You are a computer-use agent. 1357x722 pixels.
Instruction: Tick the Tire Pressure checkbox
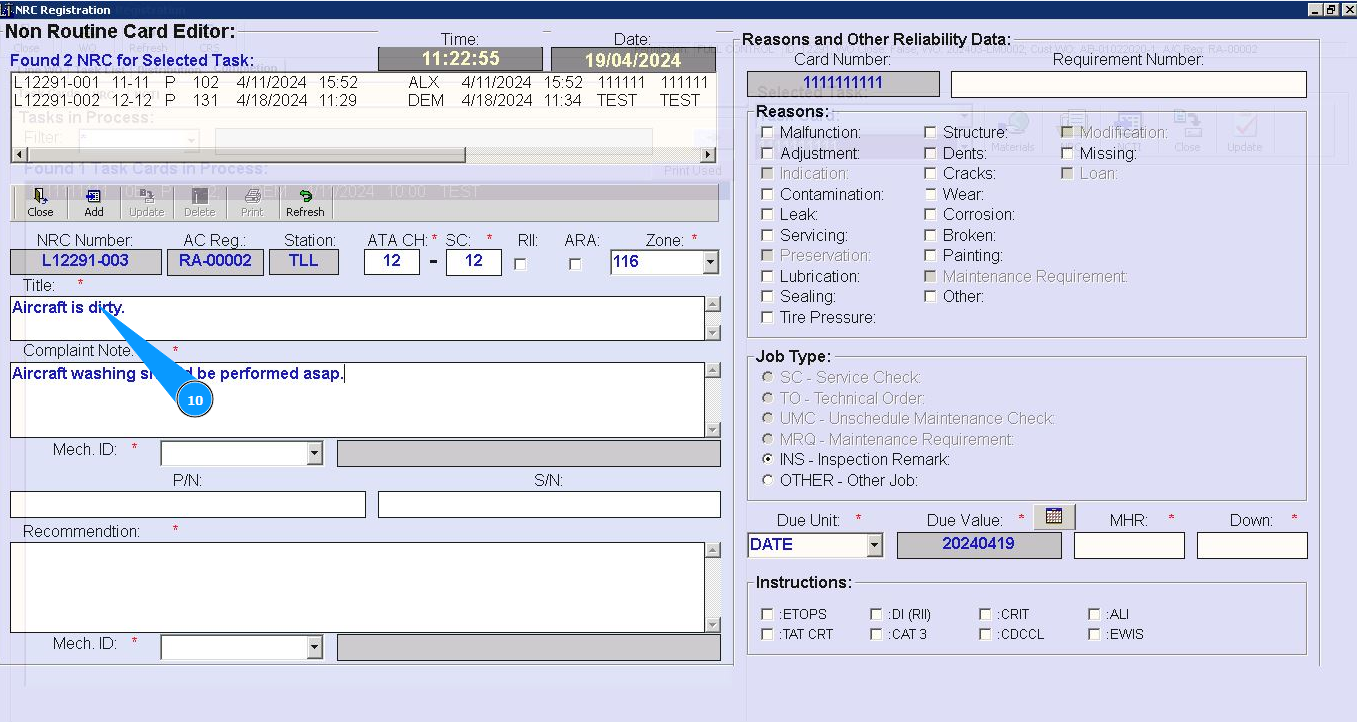coord(767,317)
